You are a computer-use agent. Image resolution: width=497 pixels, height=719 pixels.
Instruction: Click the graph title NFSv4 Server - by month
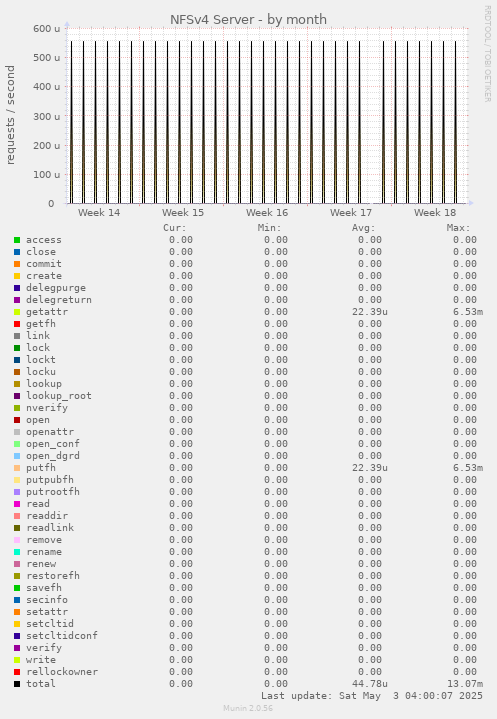[x=248, y=20]
